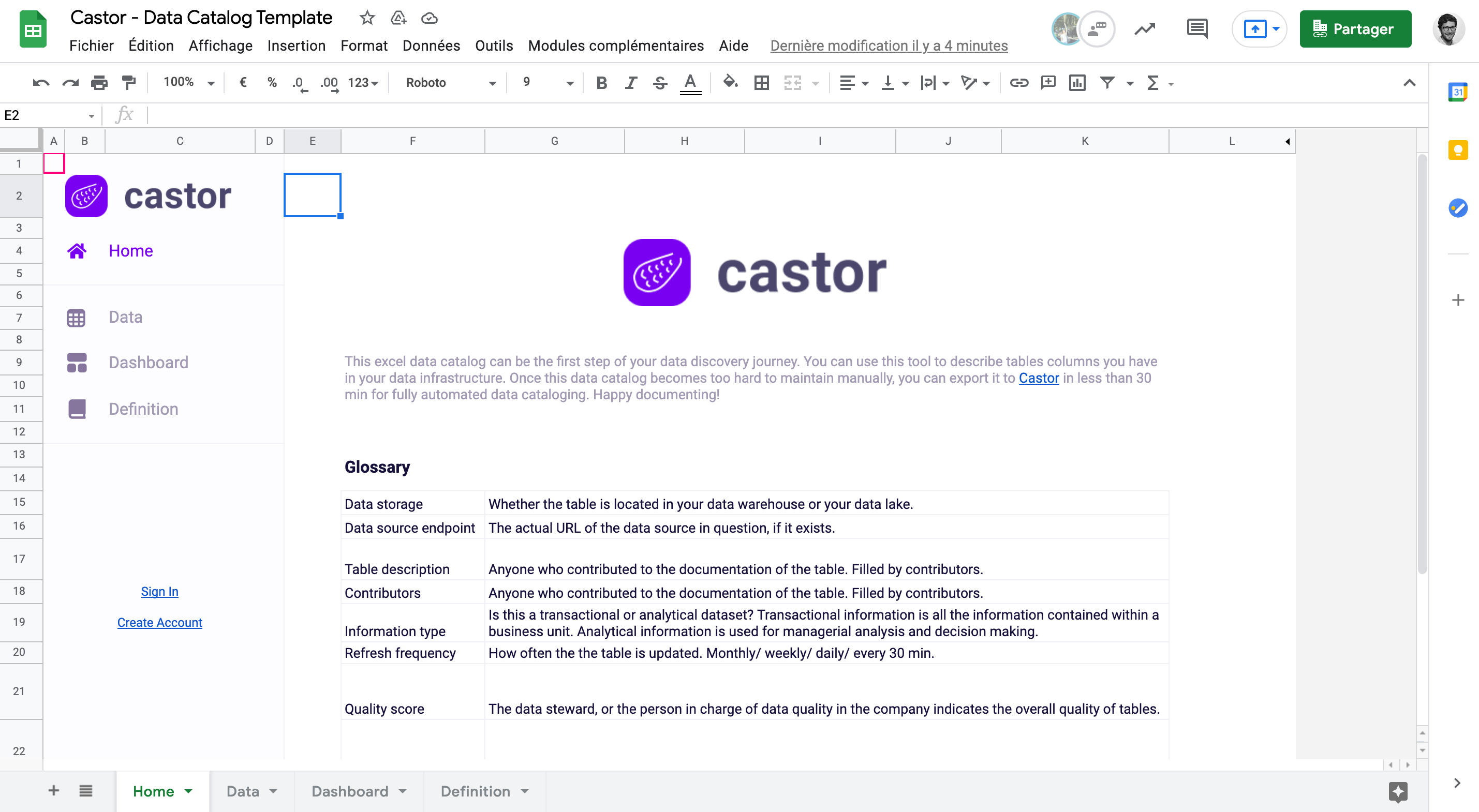Toggle italic formatting
Viewport: 1479px width, 812px height.
tap(630, 83)
